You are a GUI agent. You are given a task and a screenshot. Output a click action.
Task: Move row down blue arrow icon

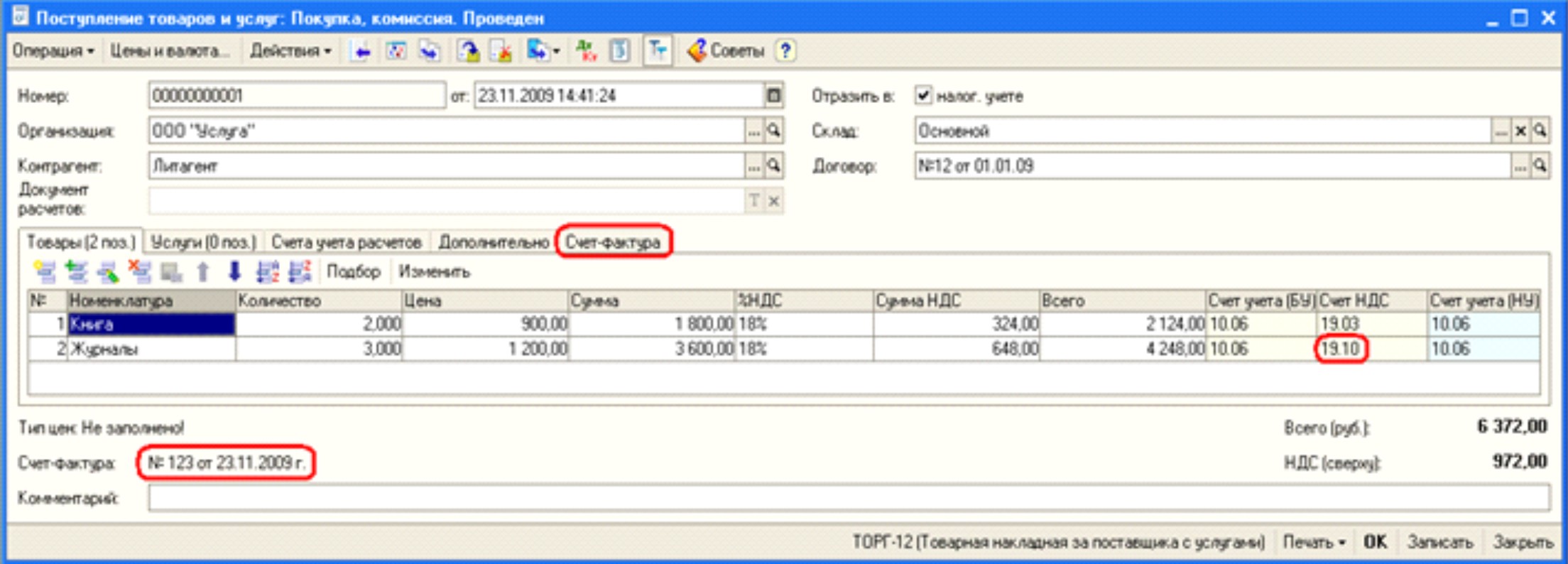(234, 272)
